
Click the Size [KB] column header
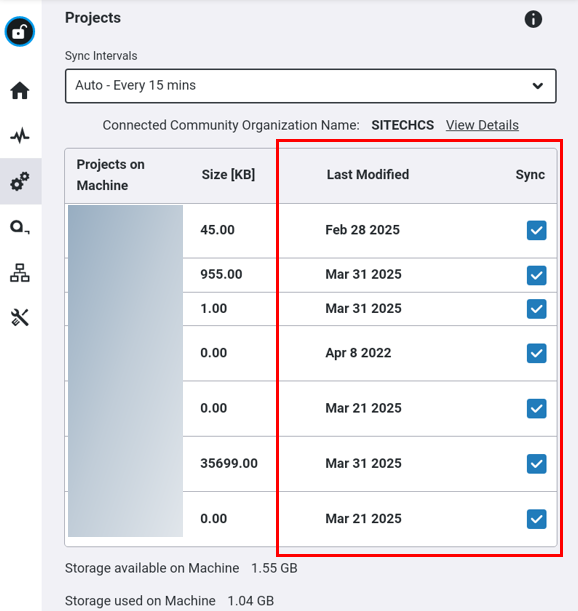[228, 175]
